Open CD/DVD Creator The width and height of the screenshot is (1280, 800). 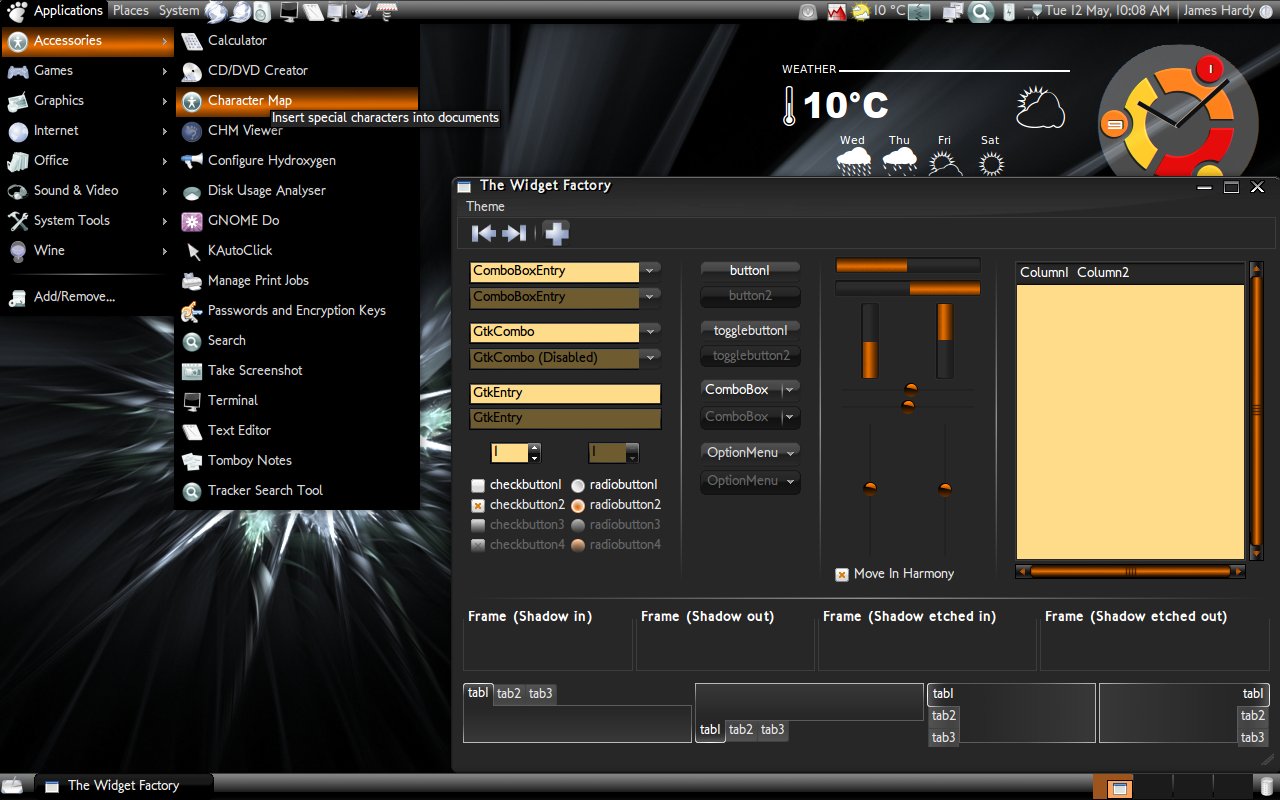tap(297, 70)
